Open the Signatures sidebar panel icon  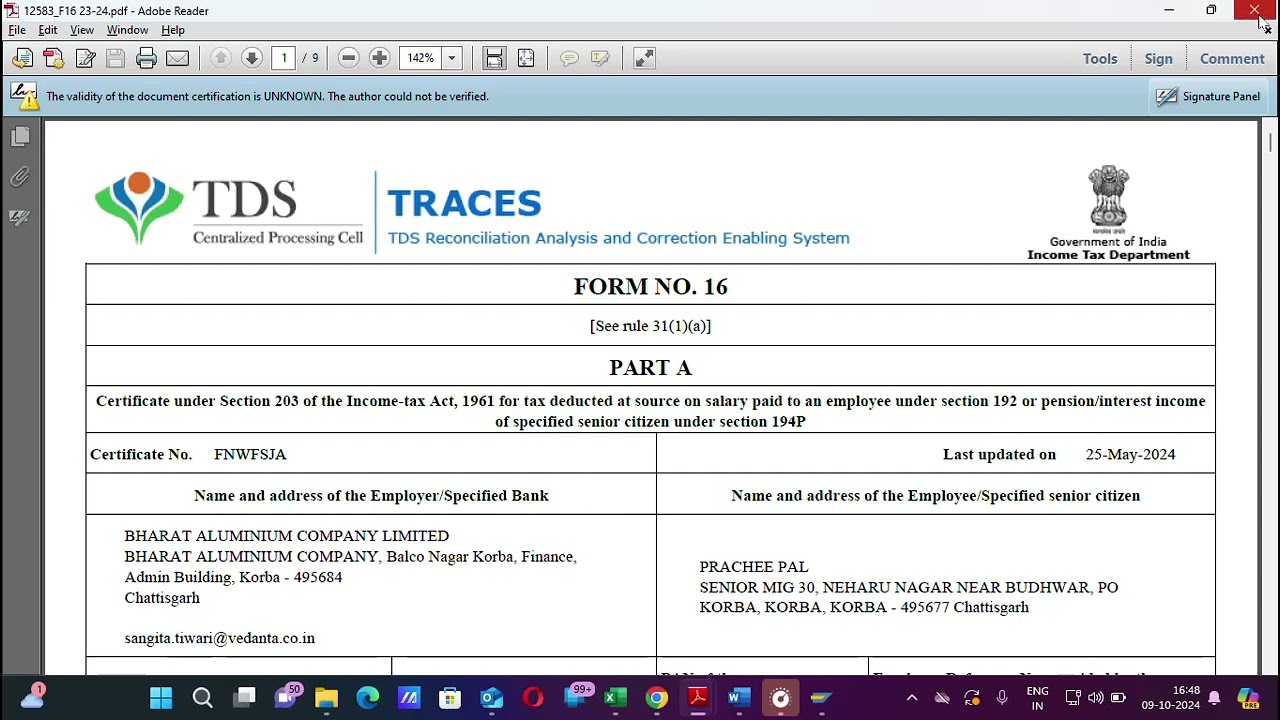20,217
